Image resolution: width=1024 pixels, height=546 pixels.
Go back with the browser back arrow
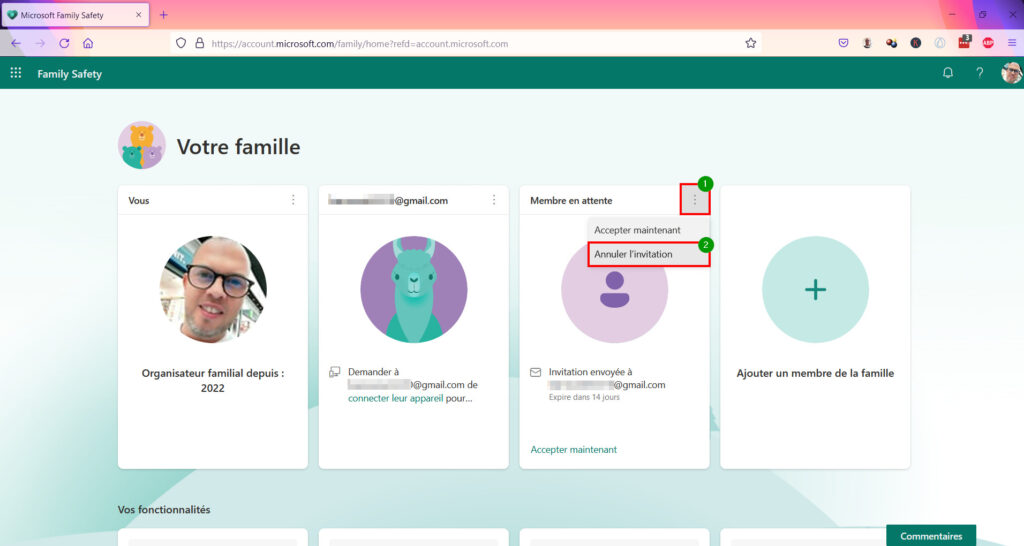pos(16,43)
